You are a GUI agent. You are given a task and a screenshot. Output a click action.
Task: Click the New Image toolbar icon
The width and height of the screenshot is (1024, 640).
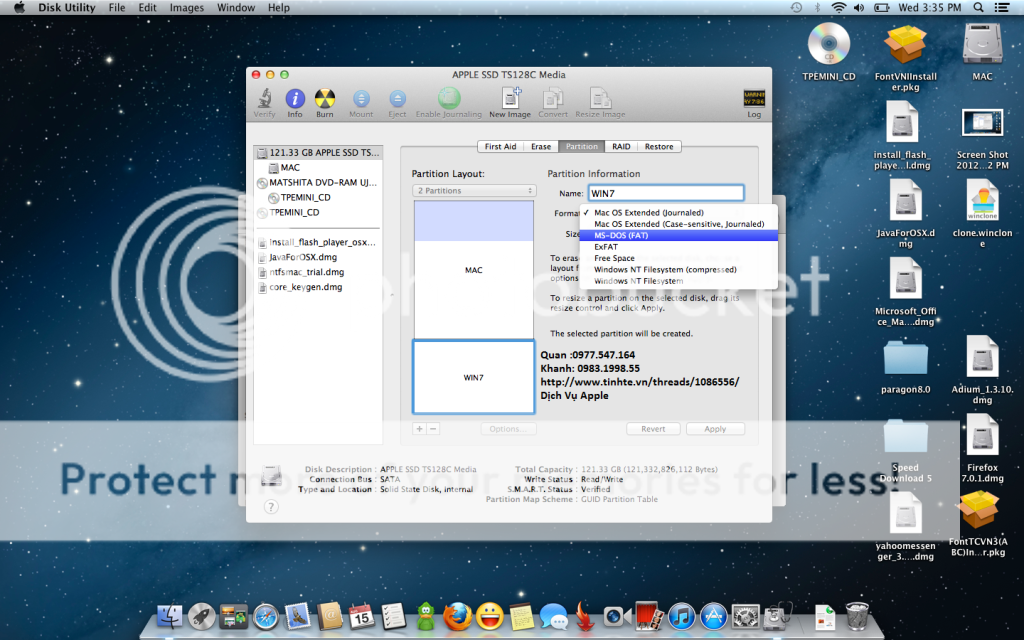pos(510,98)
